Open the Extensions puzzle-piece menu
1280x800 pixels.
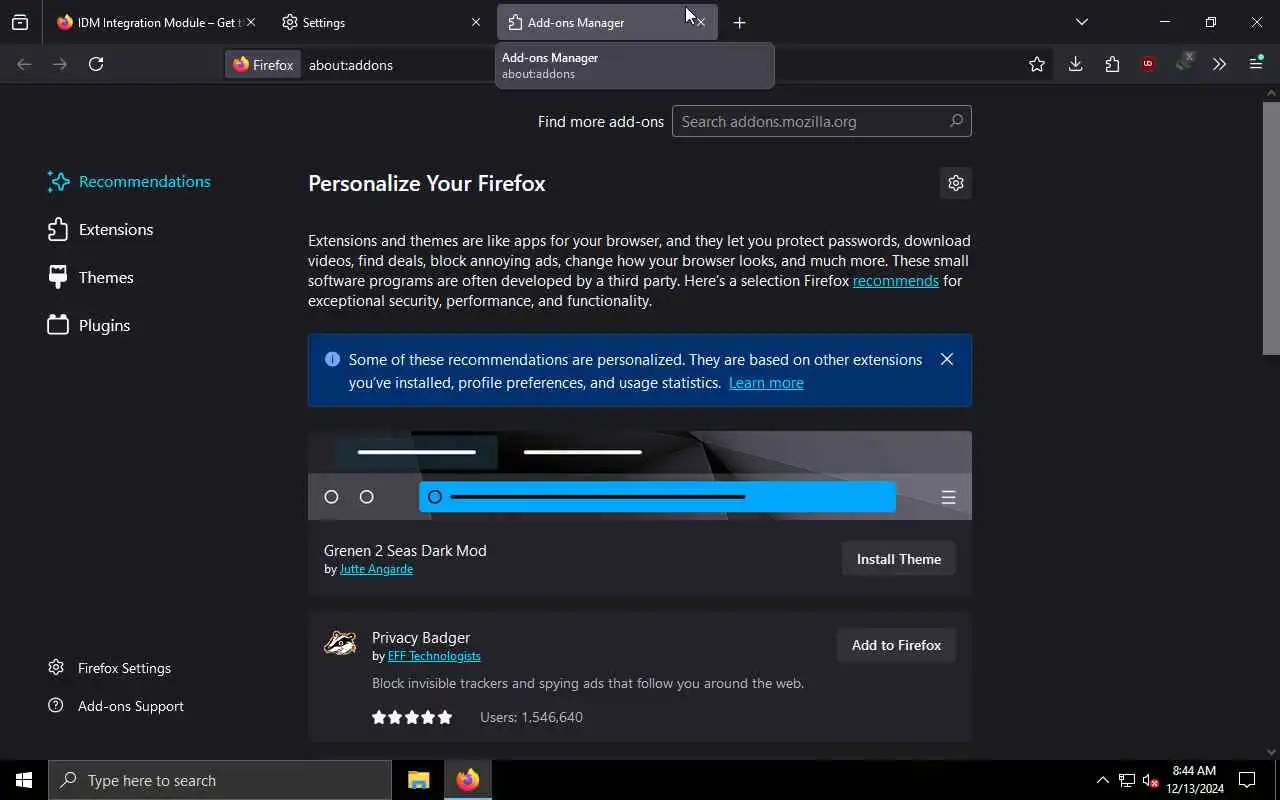tap(1112, 64)
